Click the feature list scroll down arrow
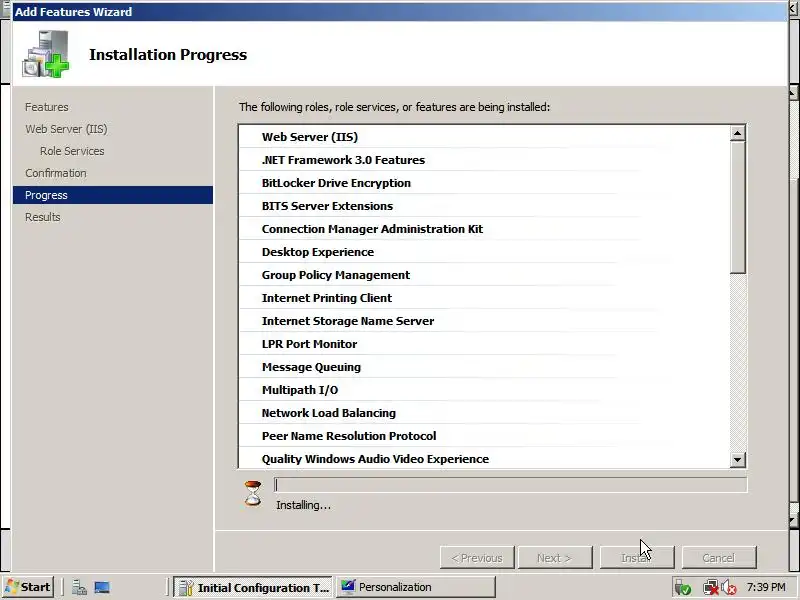Image resolution: width=800 pixels, height=600 pixels. point(737,459)
